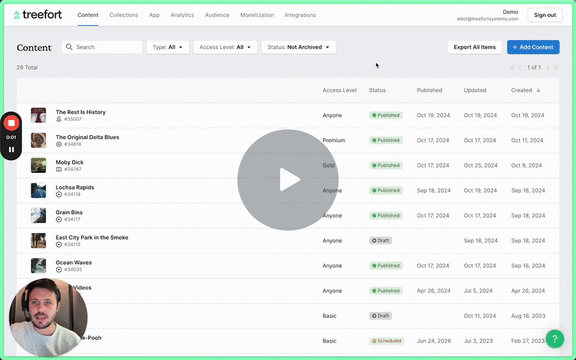Click the video type icon under The Original Delta Blues
Image resolution: width=576 pixels, height=360 pixels.
coord(59,144)
